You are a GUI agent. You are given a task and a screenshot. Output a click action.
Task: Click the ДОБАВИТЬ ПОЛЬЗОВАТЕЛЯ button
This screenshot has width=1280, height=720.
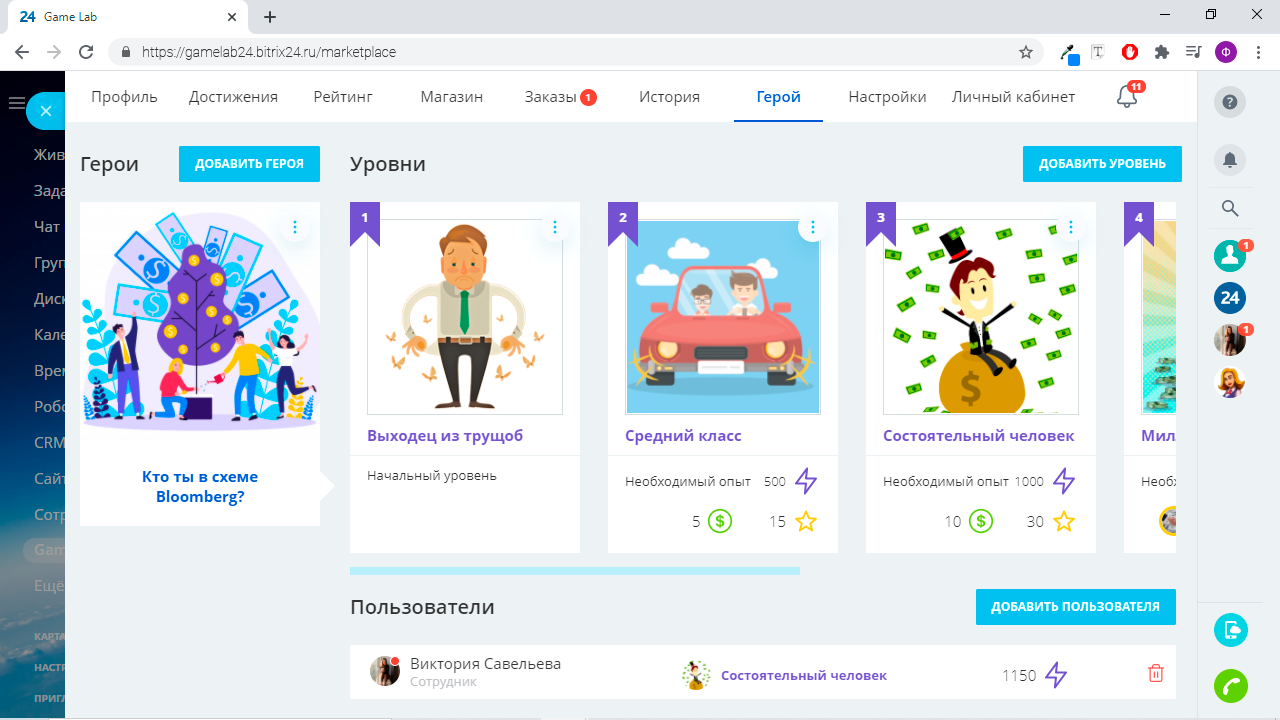pyautogui.click(x=1076, y=607)
